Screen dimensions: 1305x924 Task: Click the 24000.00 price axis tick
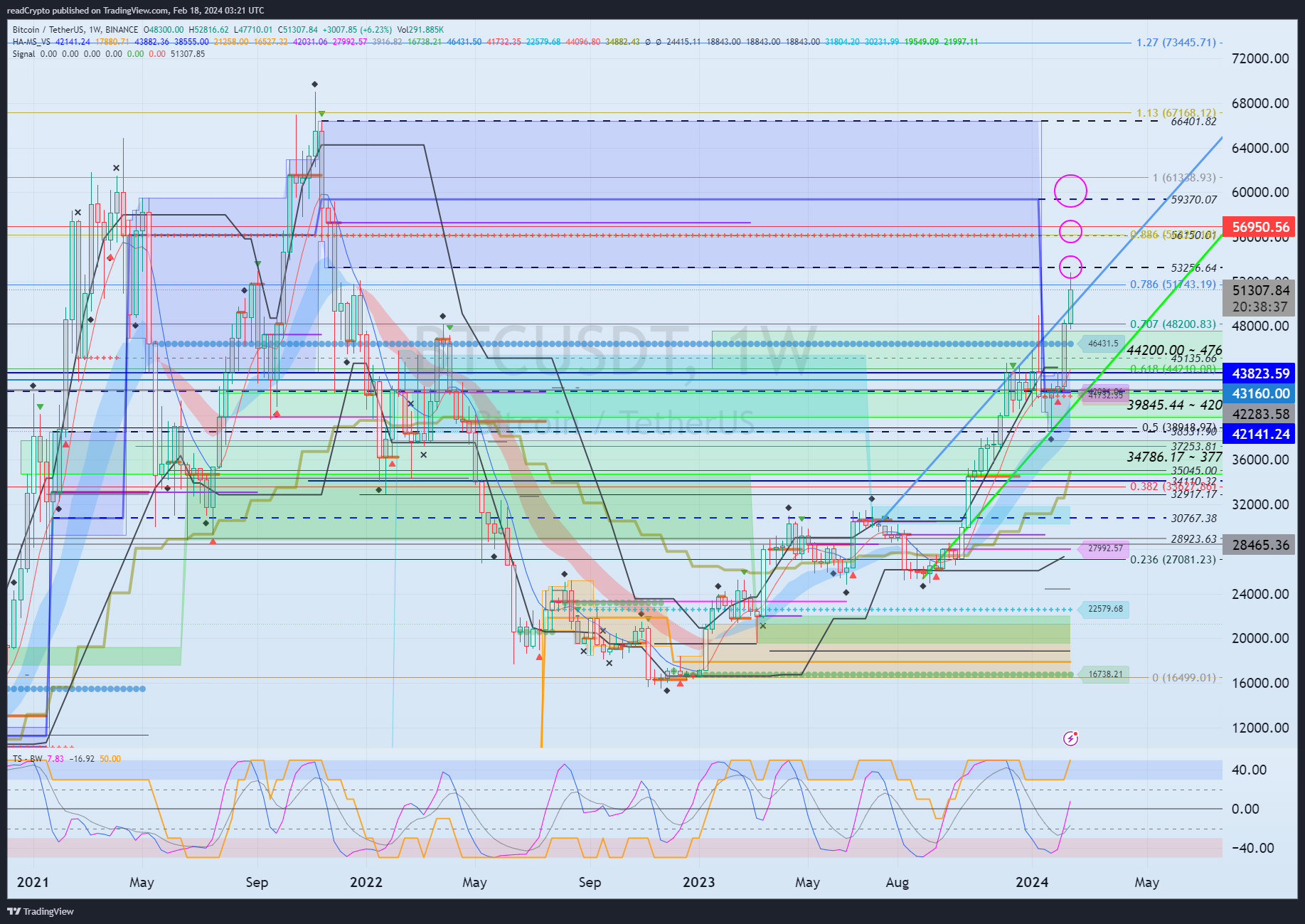(1260, 594)
